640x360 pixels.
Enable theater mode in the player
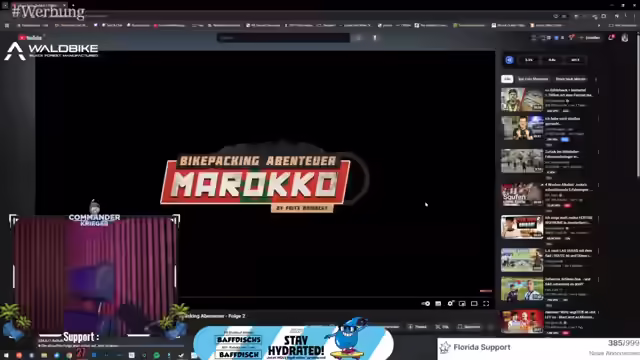(474, 304)
